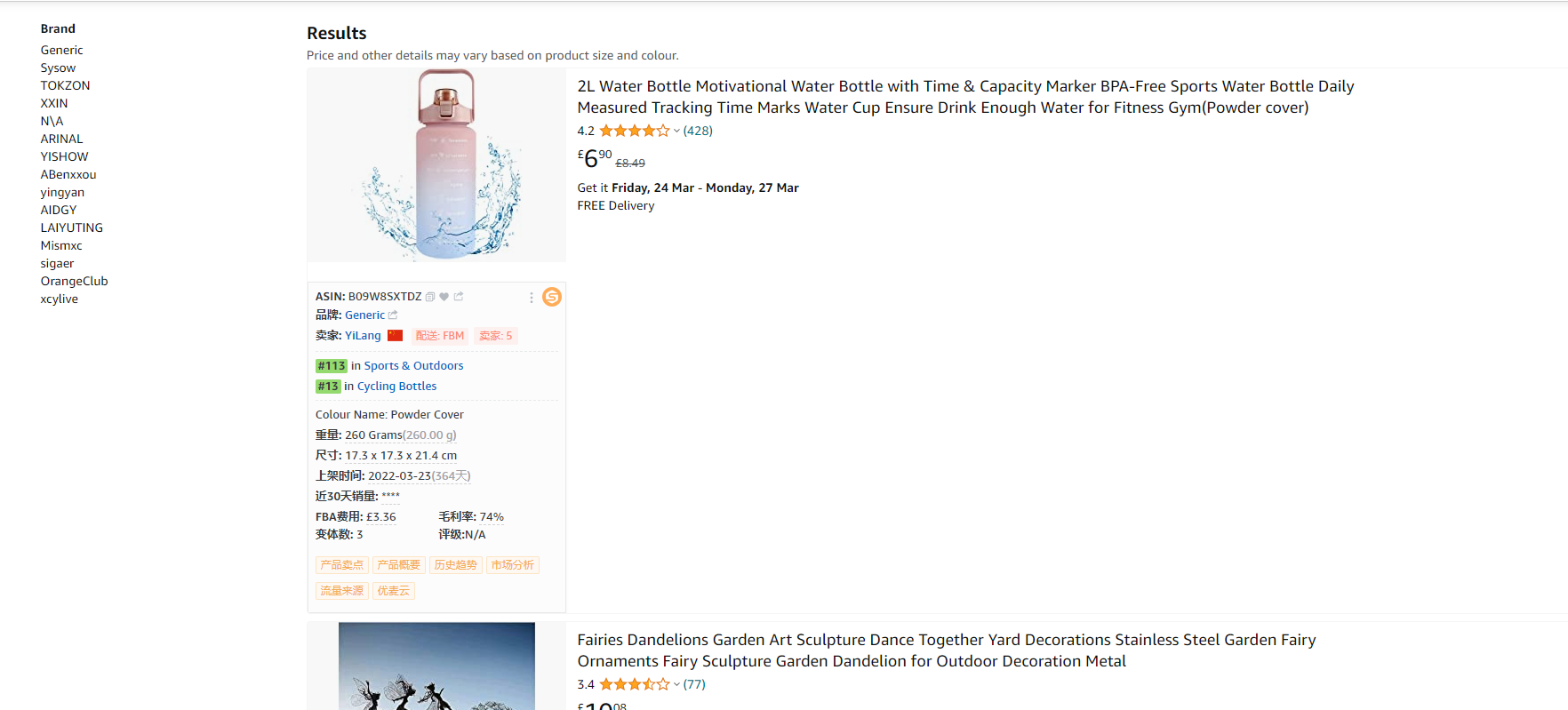The image size is (1568, 710).
Task: Filter by TOKZON brand
Action: pyautogui.click(x=65, y=85)
